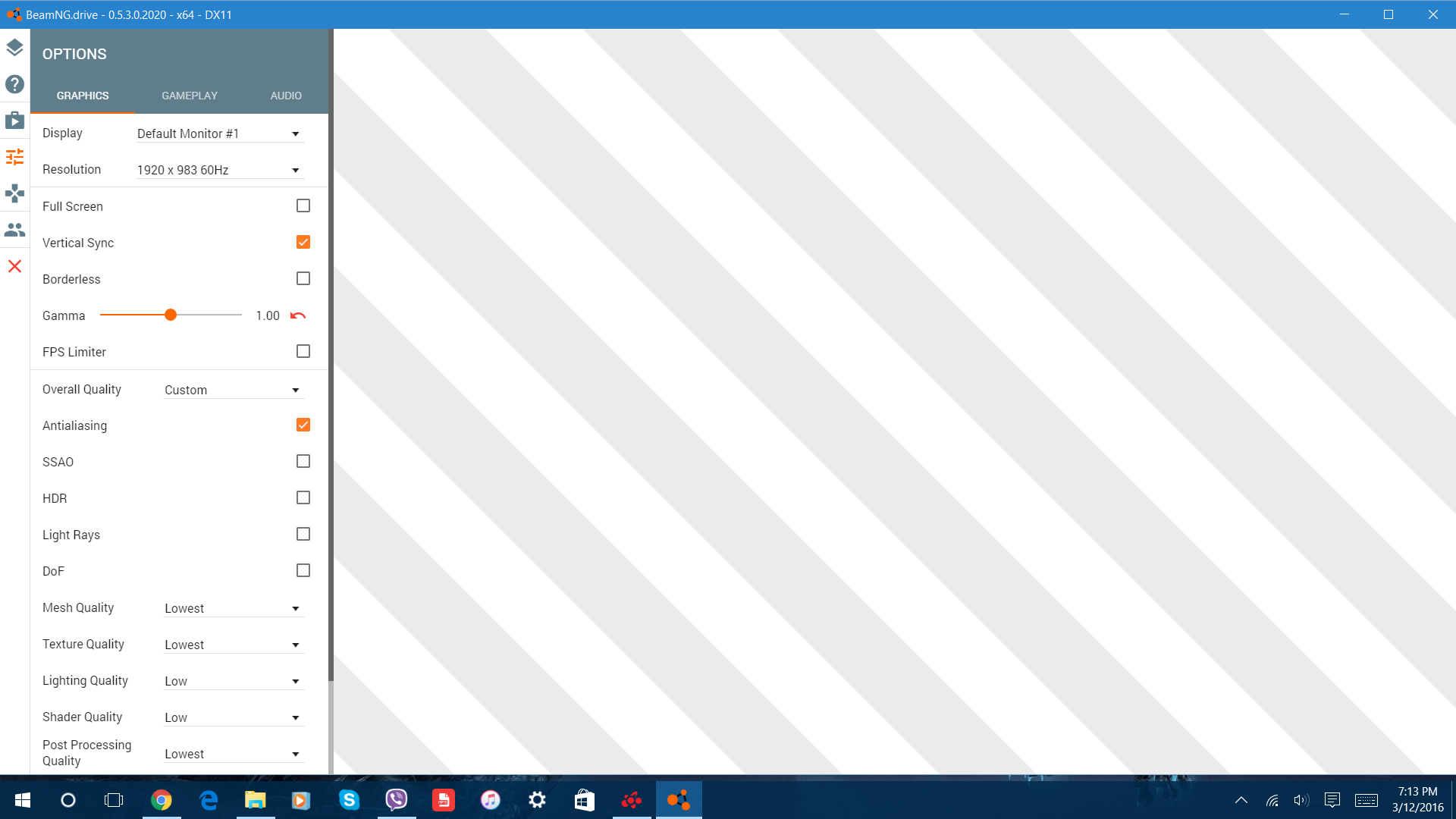The image size is (1456, 819).
Task: Click the Gamma value 1.00
Action: pyautogui.click(x=268, y=315)
